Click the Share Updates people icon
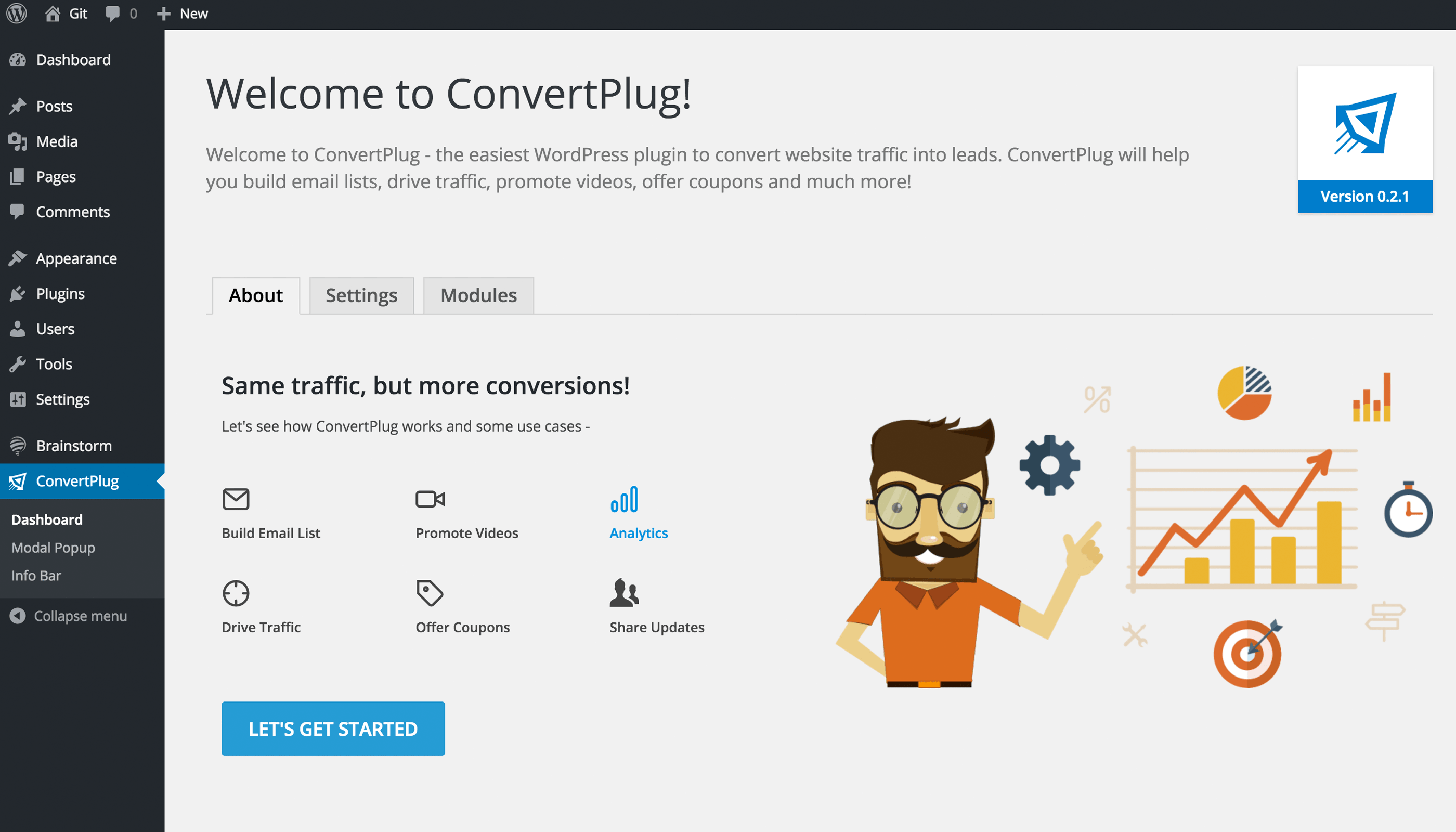Viewport: 1456px width, 832px height. pos(624,593)
